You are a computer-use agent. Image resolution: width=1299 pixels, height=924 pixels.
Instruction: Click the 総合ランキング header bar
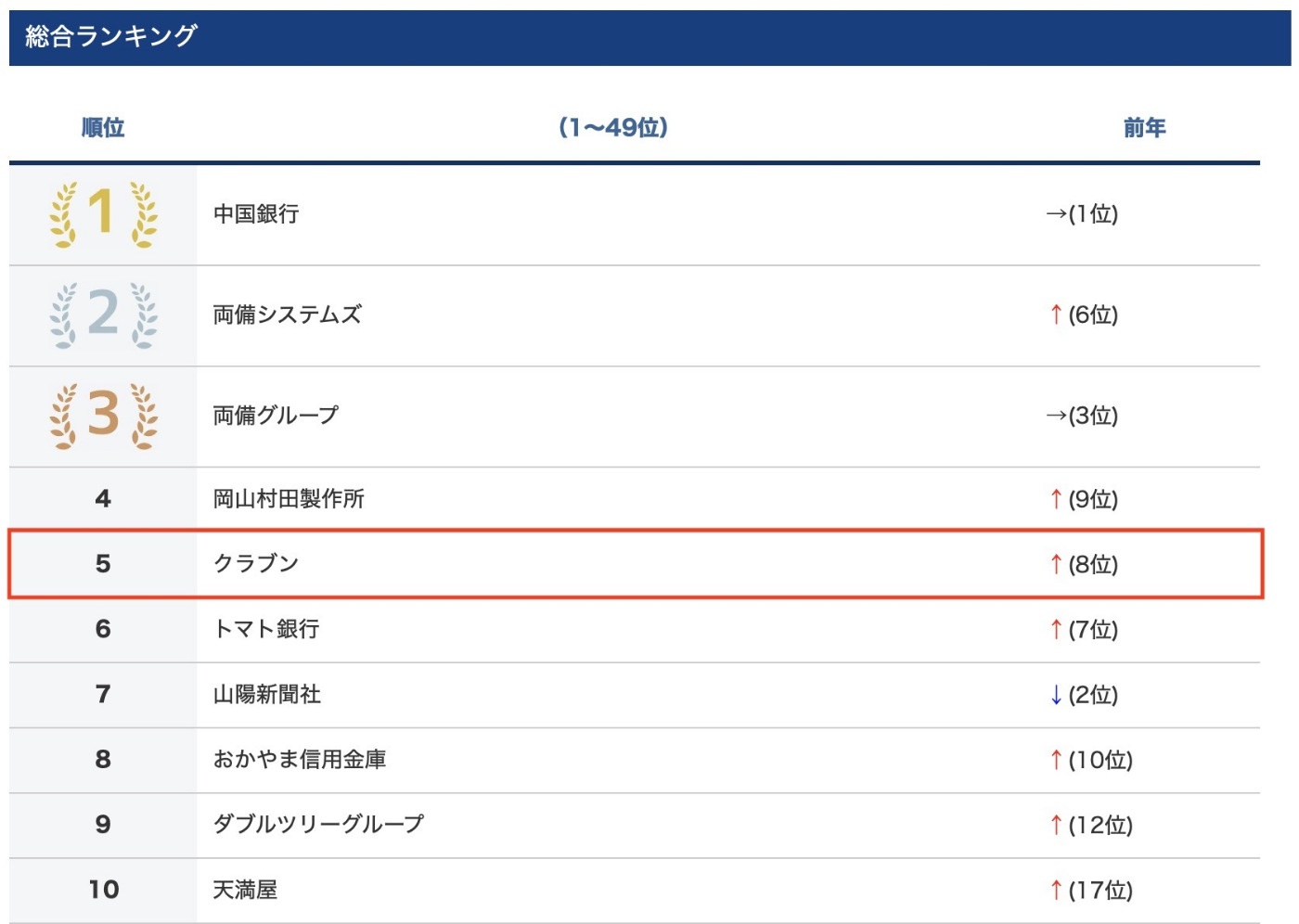tap(649, 37)
